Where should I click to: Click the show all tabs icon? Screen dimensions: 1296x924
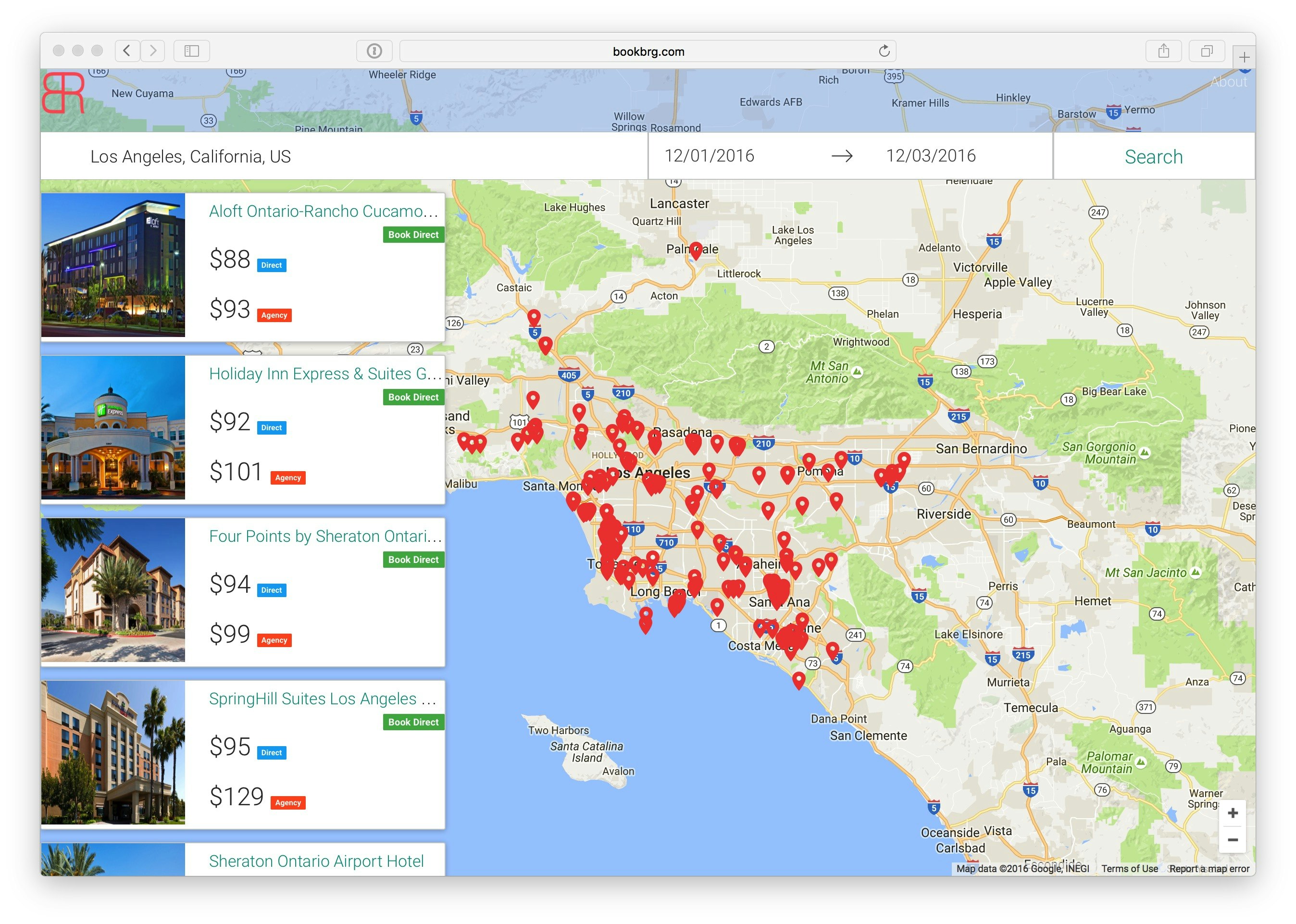click(x=1206, y=51)
